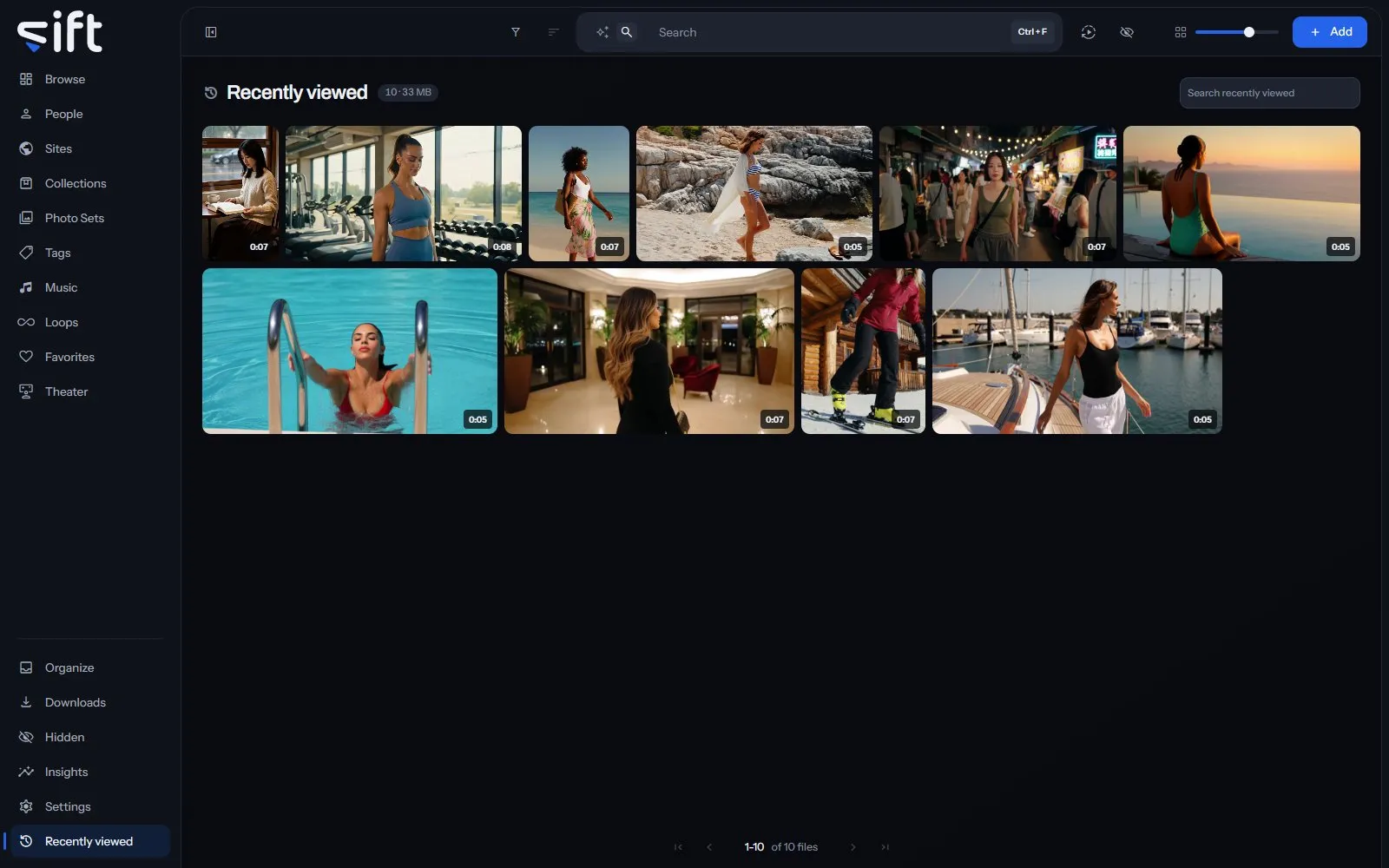Click the Theater icon
The width and height of the screenshot is (1389, 868).
[x=26, y=391]
